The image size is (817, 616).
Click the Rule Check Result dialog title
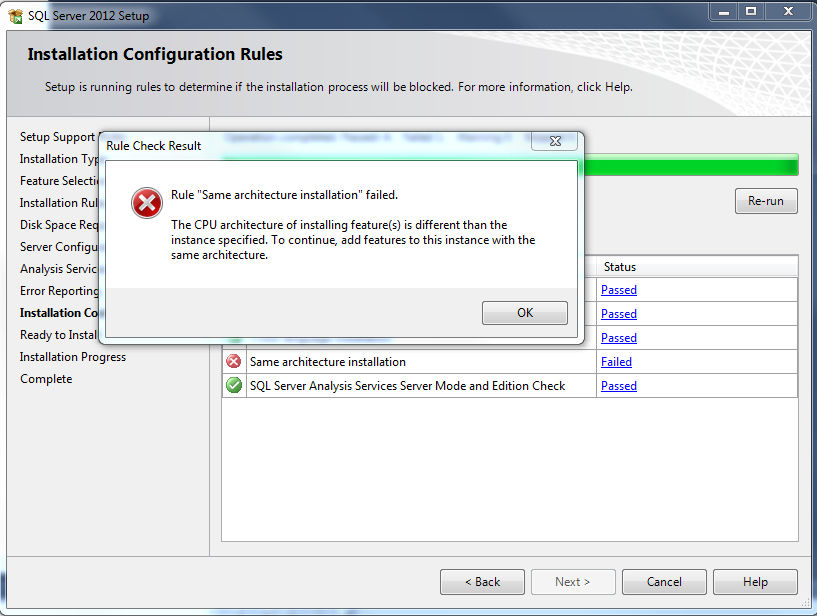tap(154, 146)
